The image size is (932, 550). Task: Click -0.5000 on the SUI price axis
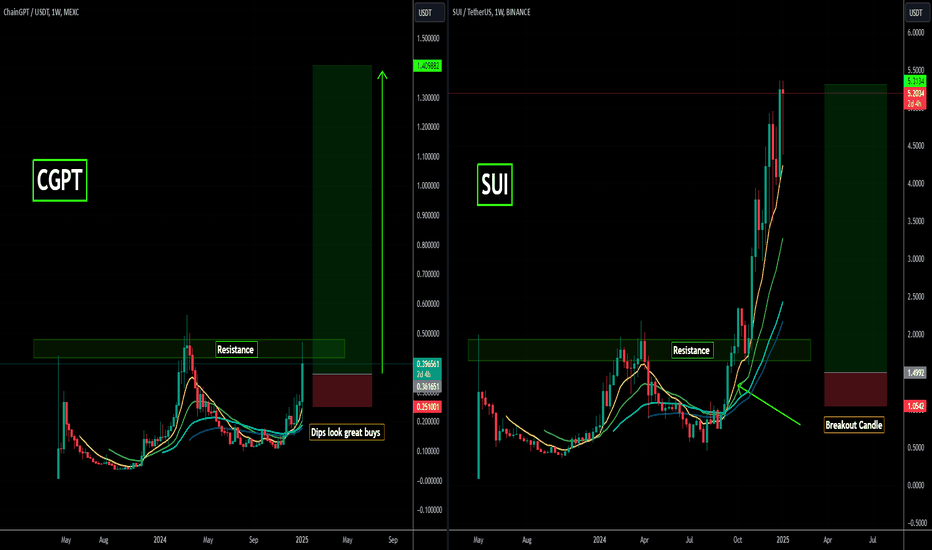point(916,523)
